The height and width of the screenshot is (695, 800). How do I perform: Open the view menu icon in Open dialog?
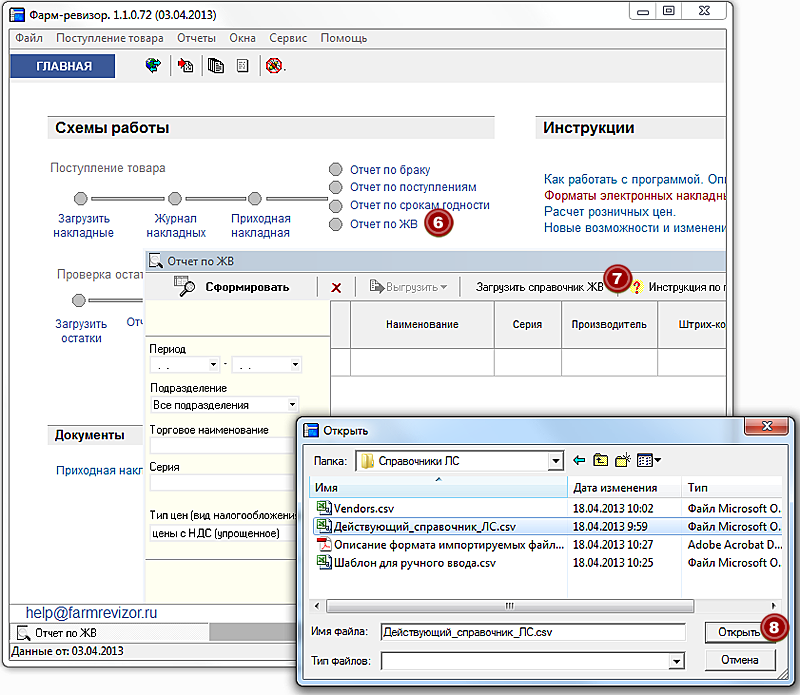[648, 460]
